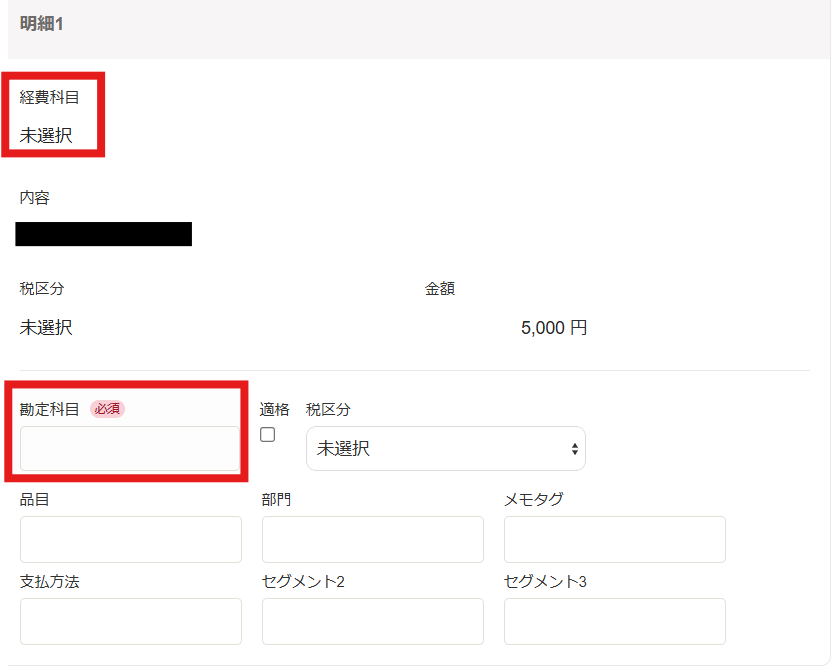This screenshot has height=670, width=836.
Task: Open the 税区分 dropdown showing 未選択
Action: tap(445, 449)
